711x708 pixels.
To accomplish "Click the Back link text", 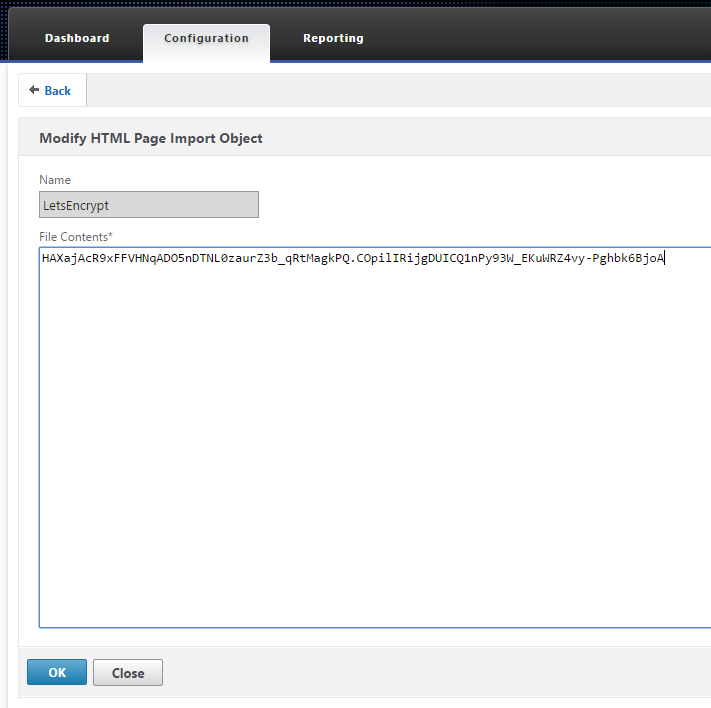I will pos(58,91).
